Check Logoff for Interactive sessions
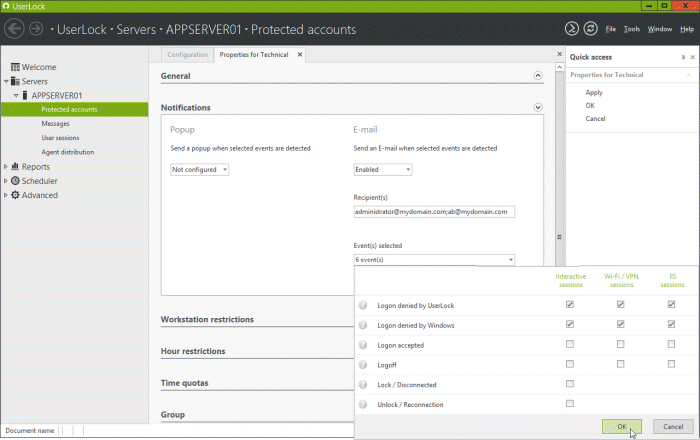 click(570, 364)
